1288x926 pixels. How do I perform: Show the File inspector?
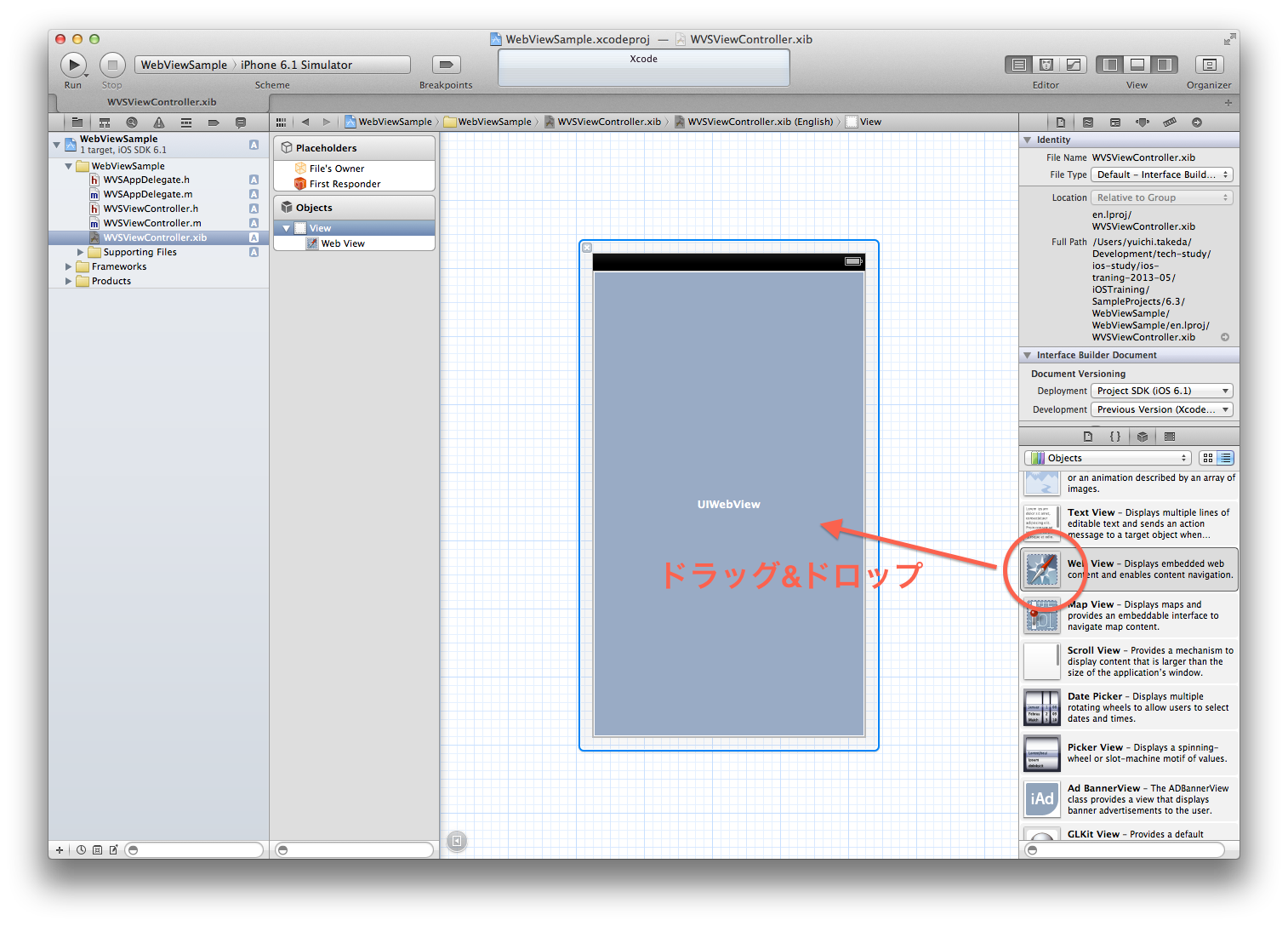1061,123
